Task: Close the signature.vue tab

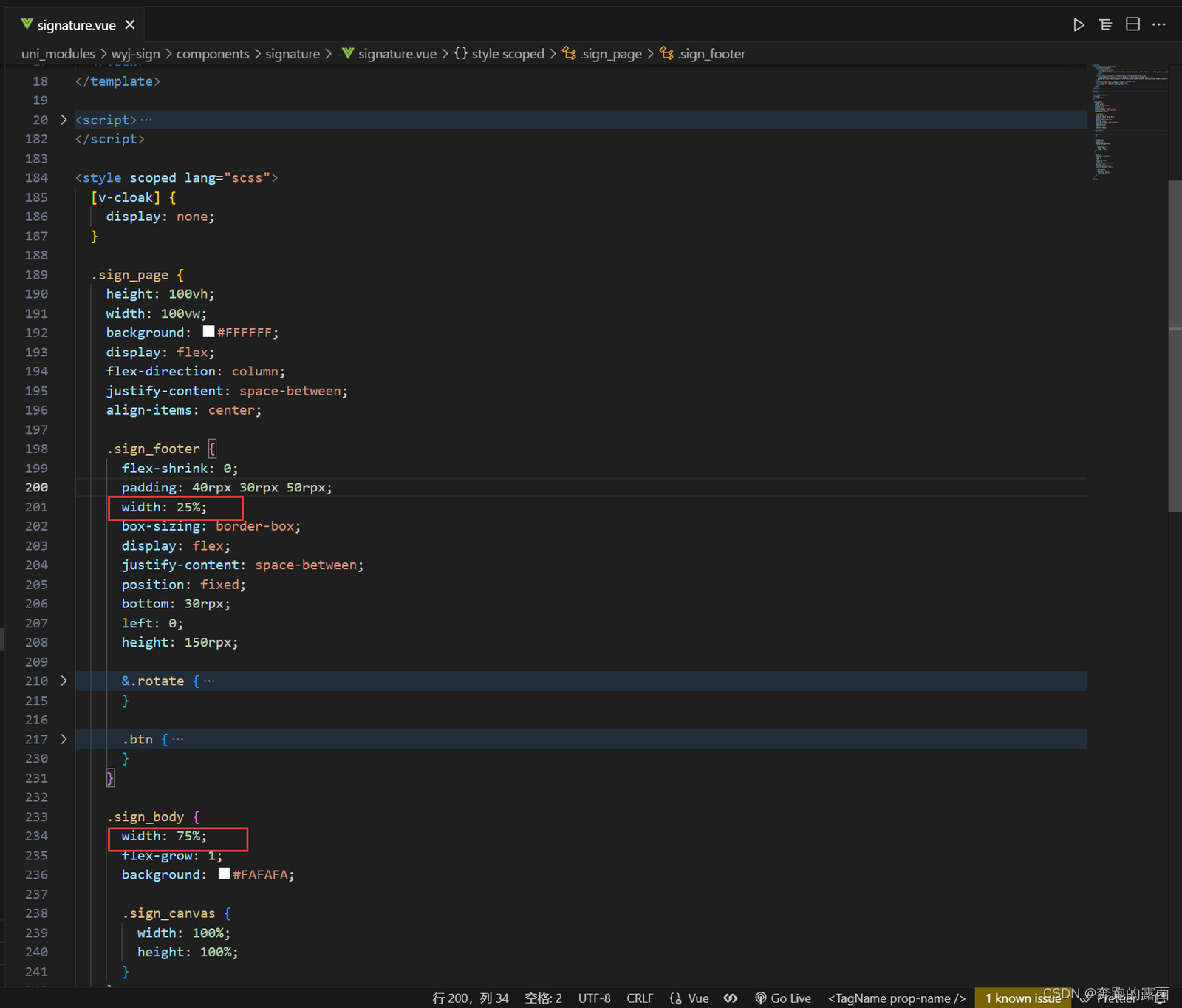Action: pyautogui.click(x=130, y=24)
